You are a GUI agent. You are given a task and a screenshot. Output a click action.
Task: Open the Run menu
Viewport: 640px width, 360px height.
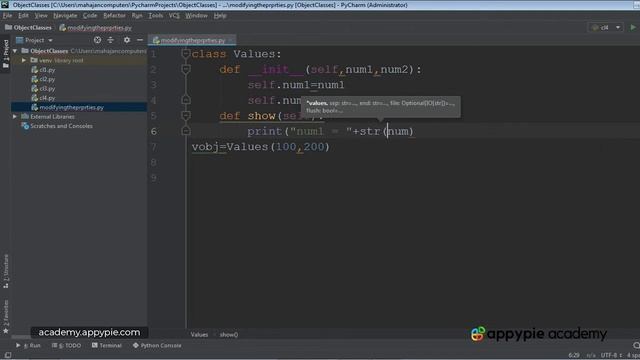click(x=137, y=16)
